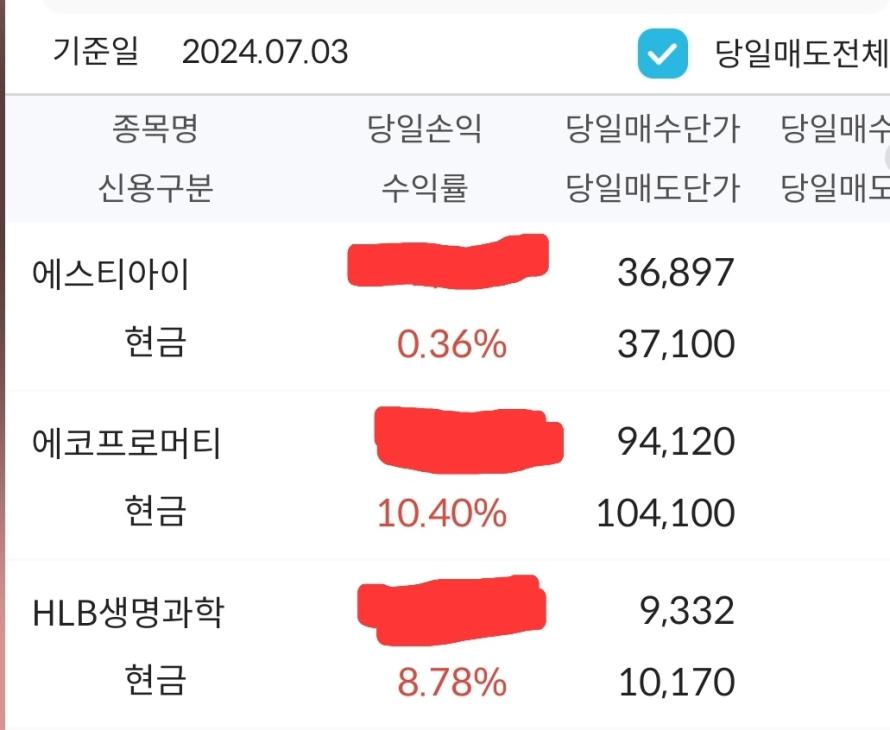Click the 104,100 sell price value
Screen dimensions: 890x730
665,514
